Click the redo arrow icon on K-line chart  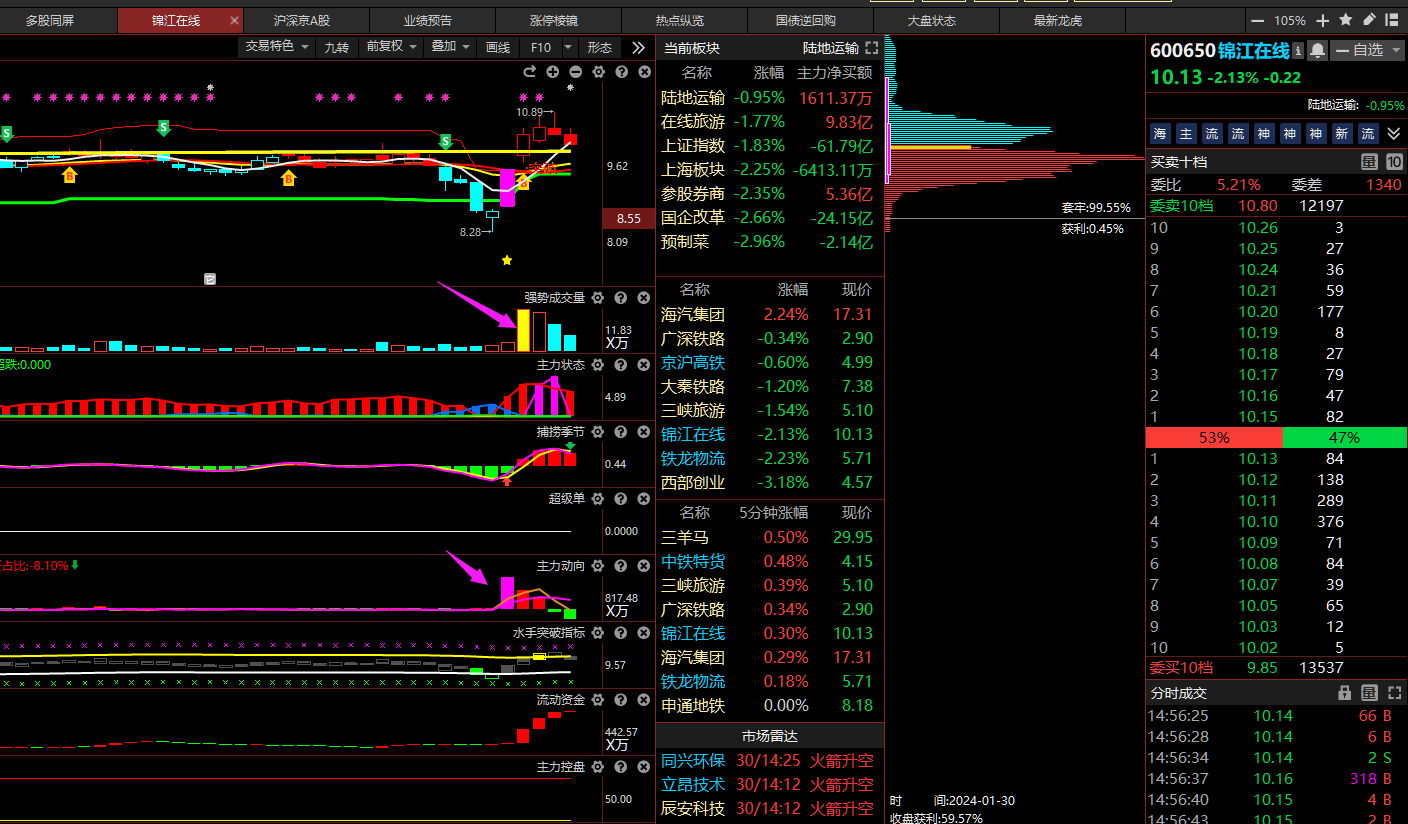click(530, 72)
